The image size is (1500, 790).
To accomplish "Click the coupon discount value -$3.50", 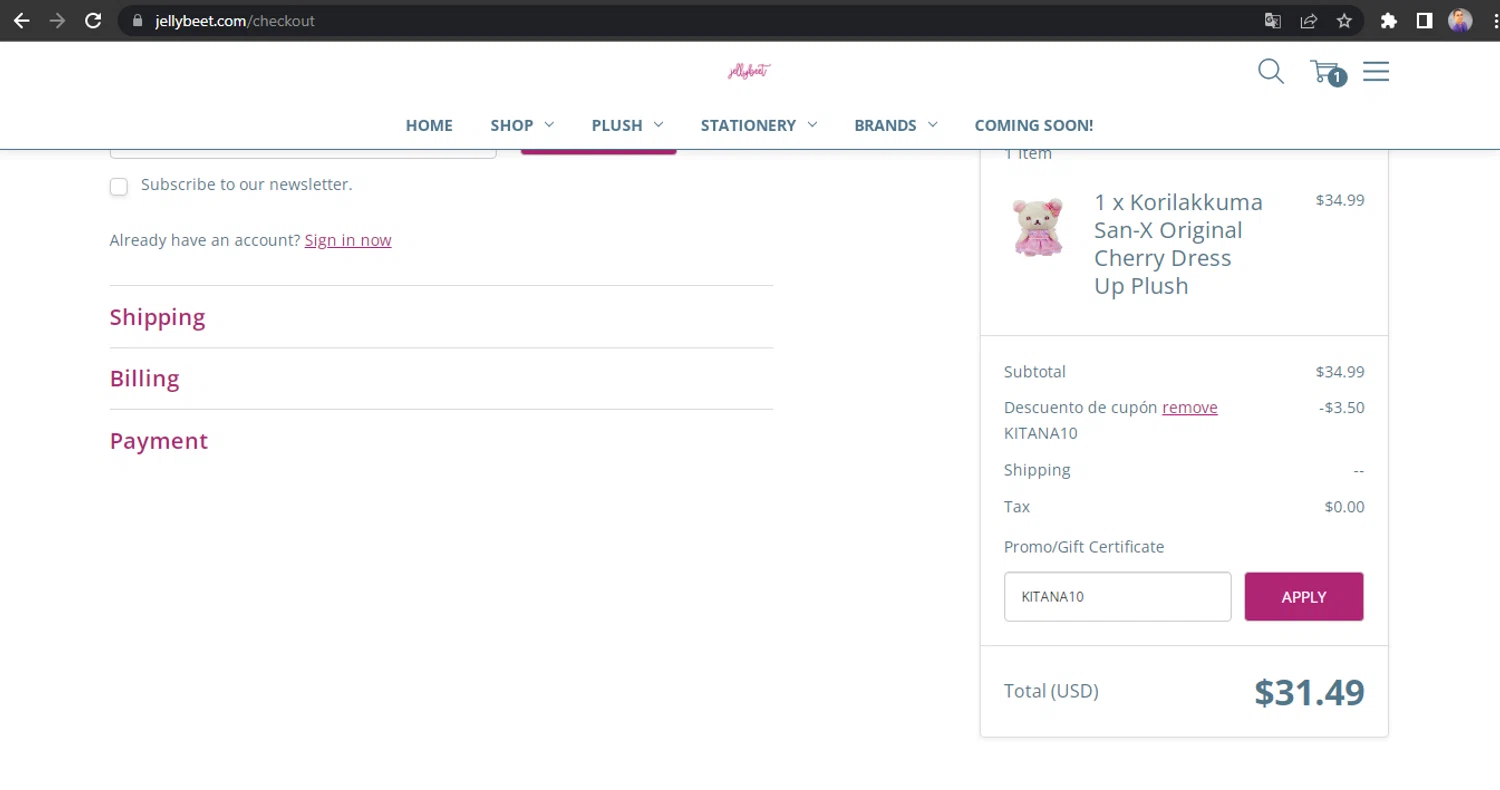I will tap(1342, 407).
